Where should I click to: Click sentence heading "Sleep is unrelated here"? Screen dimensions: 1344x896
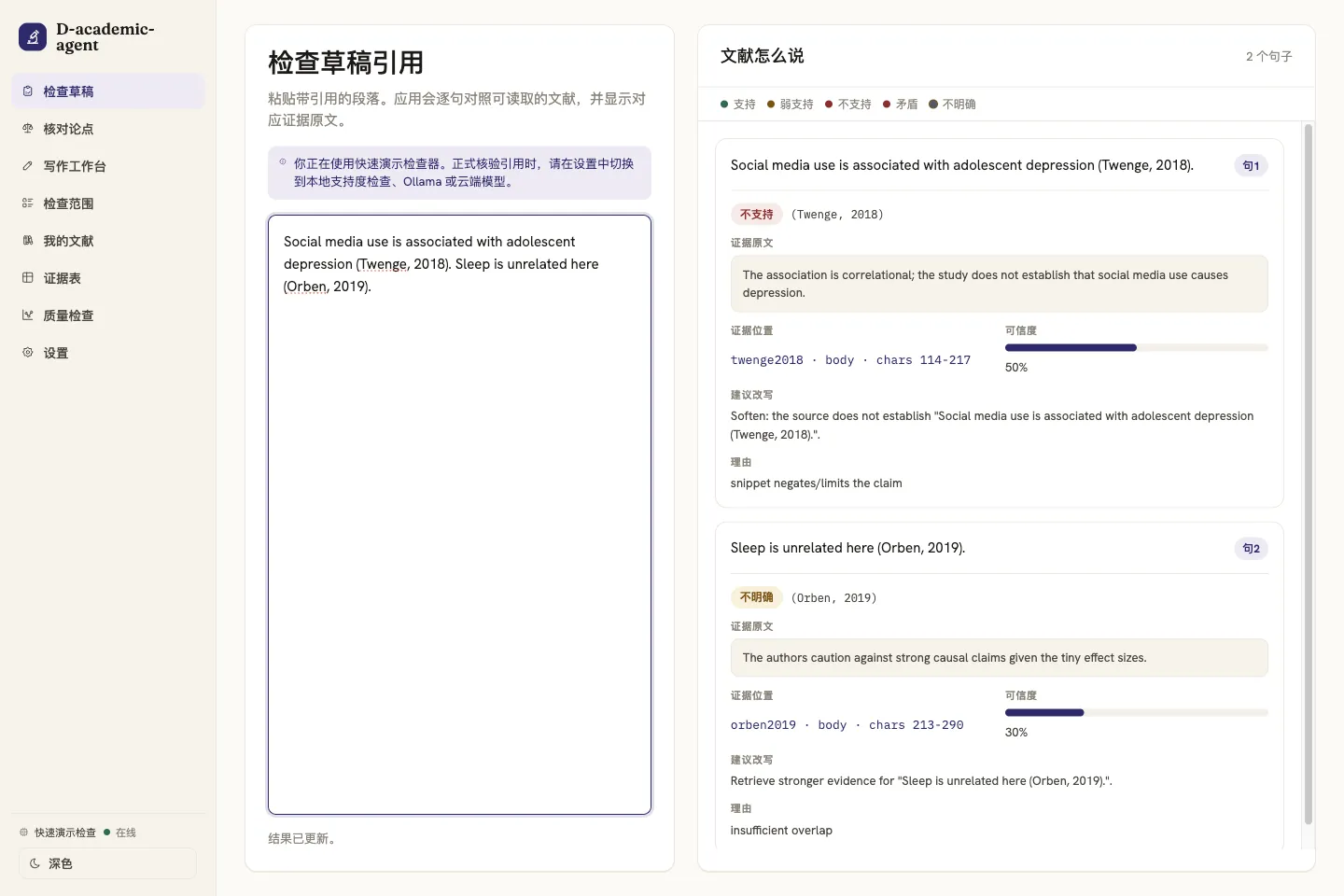pos(847,548)
